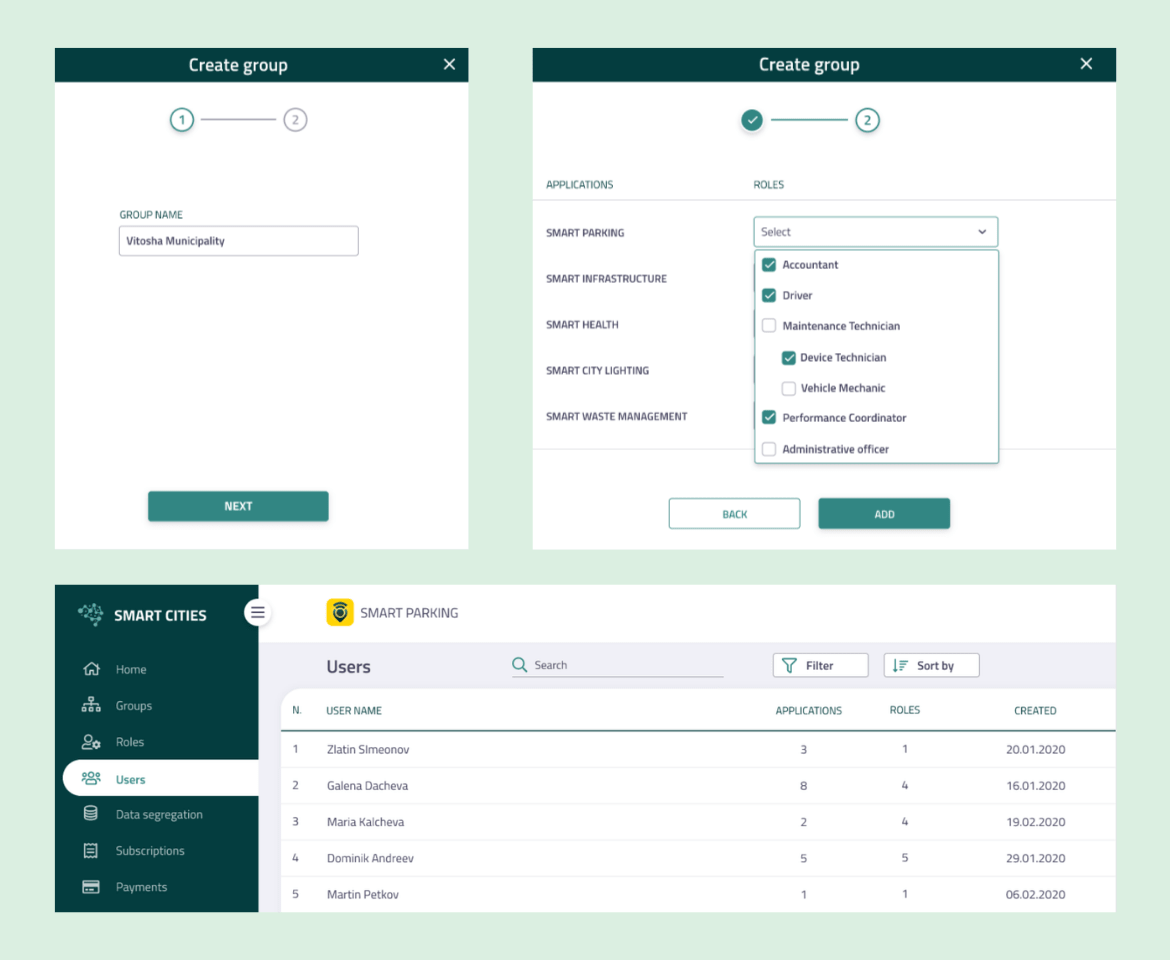Go to step 2 in the group wizard

(x=238, y=506)
